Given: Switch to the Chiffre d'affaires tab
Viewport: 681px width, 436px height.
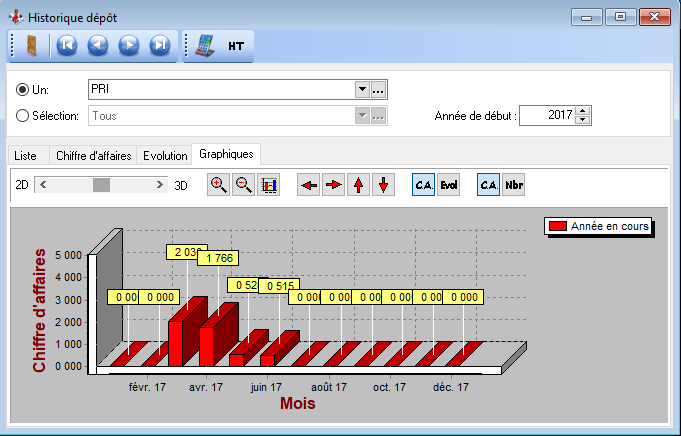Looking at the screenshot, I should coord(93,156).
